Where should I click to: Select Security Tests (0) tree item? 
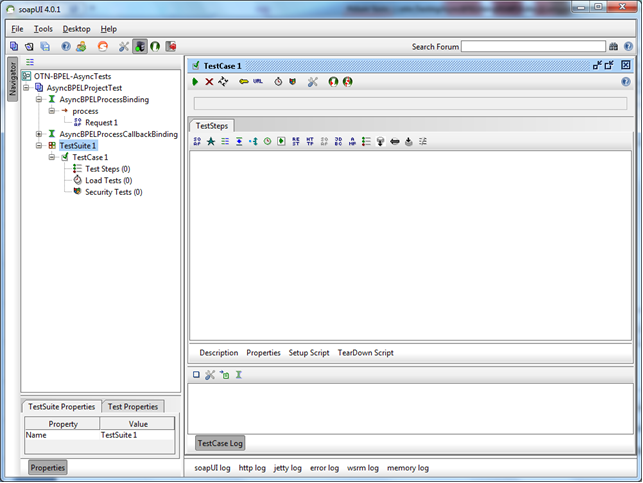(x=114, y=192)
